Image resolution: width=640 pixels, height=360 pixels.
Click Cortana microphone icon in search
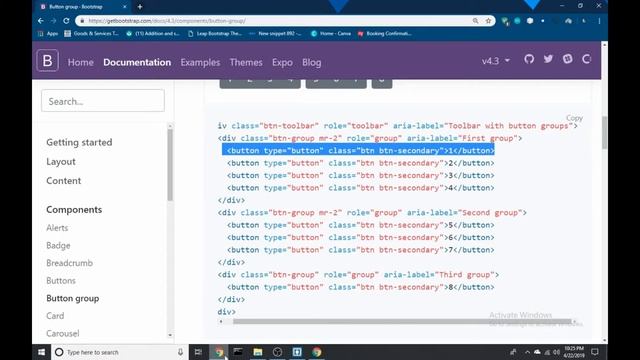(x=180, y=352)
